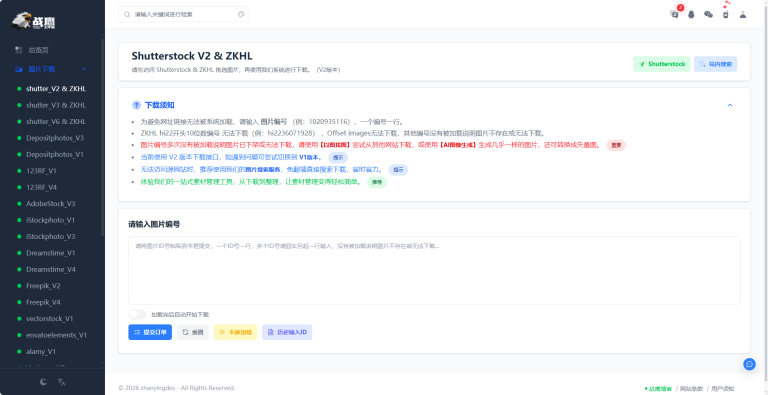
Task: Click the shortcut icon inside search box
Action: pos(241,14)
